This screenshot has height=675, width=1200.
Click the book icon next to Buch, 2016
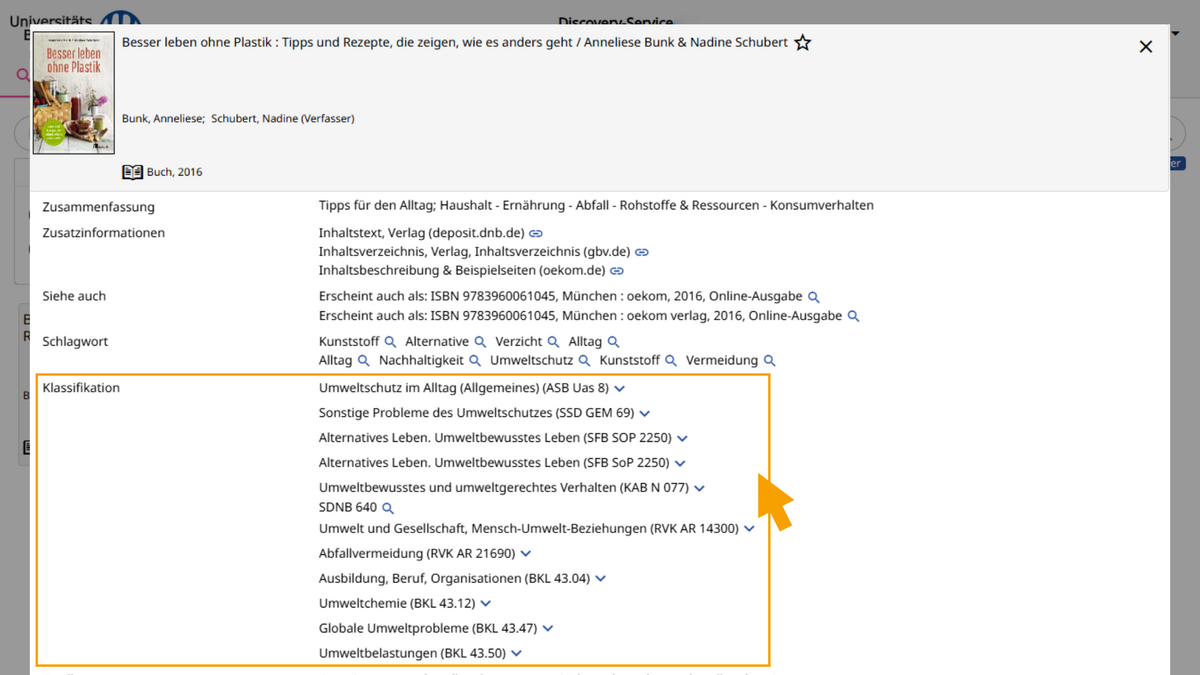132,171
